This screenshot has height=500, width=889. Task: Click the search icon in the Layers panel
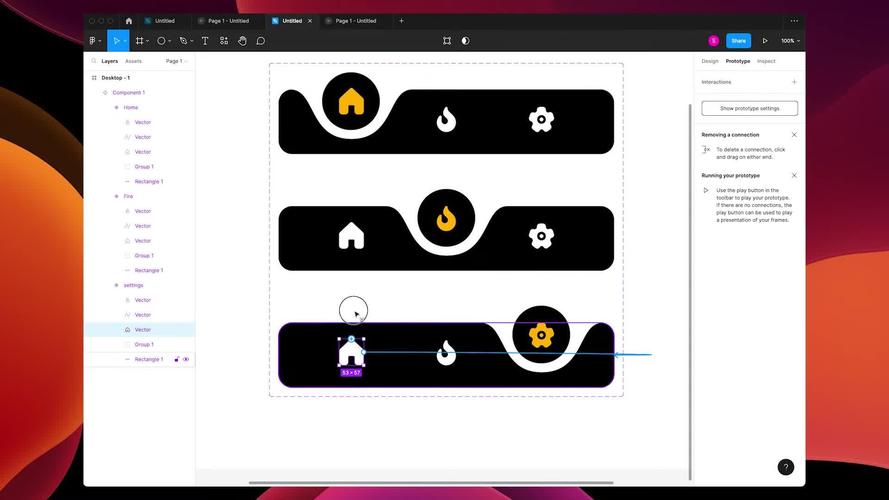click(x=93, y=61)
